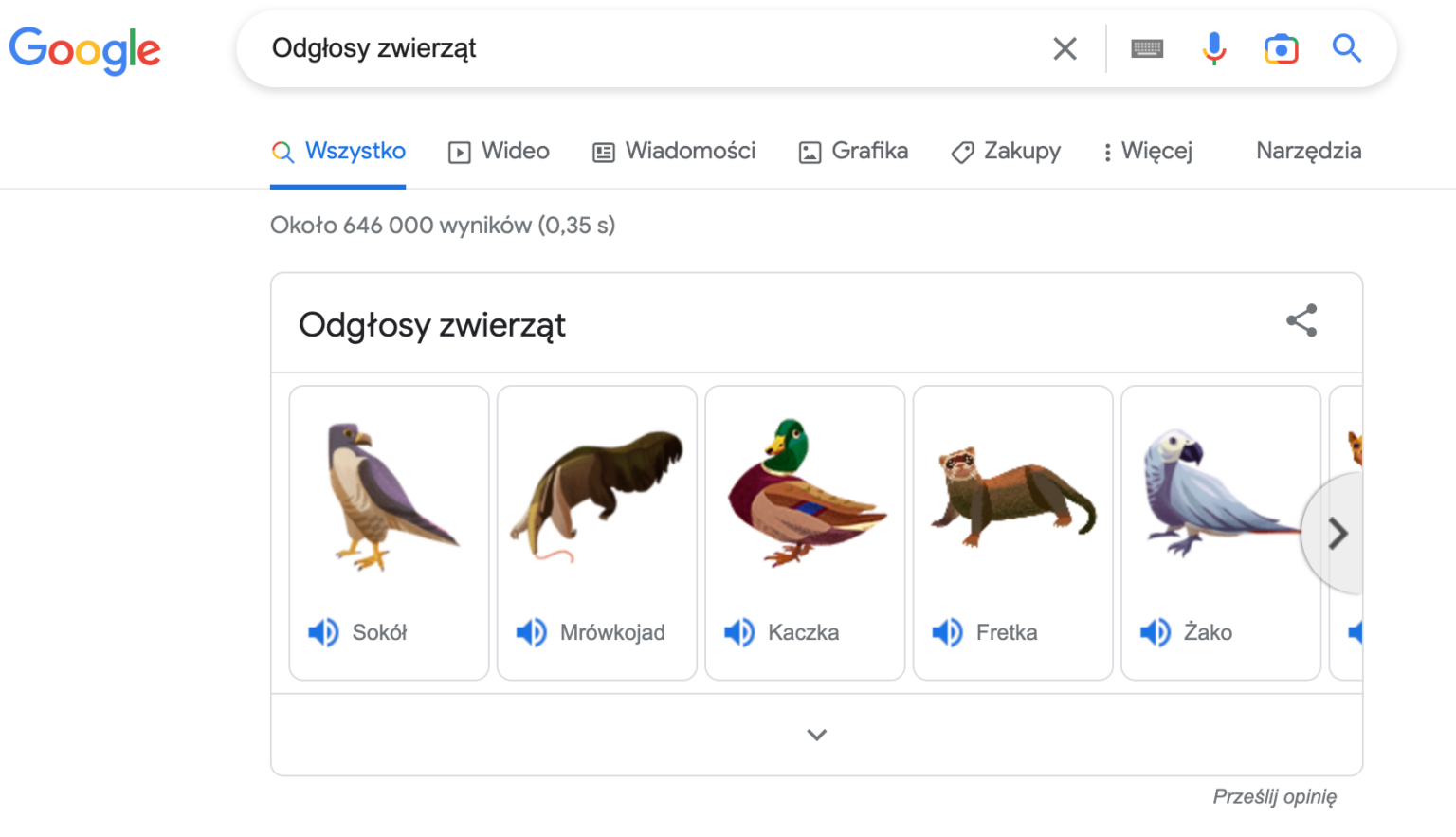Open voice search with the microphone icon
This screenshot has height=837, width=1456.
click(1213, 48)
